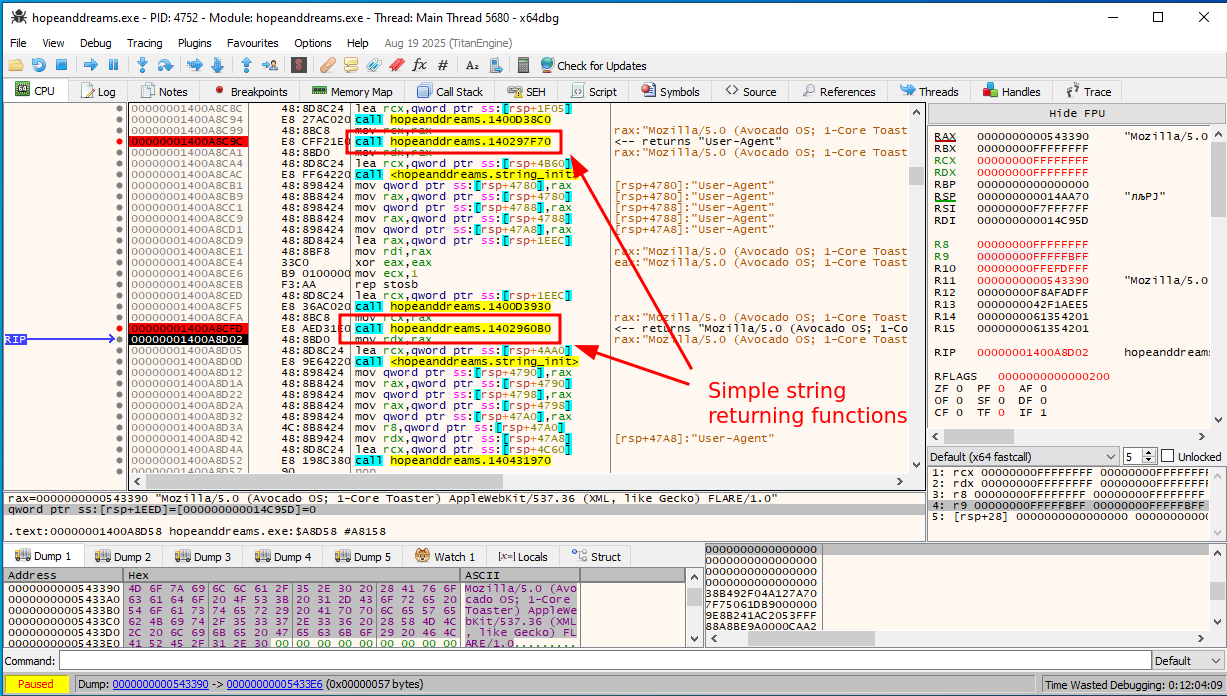This screenshot has width=1227, height=696.
Task: Click the Open file toolbar icon
Action: tap(16, 65)
